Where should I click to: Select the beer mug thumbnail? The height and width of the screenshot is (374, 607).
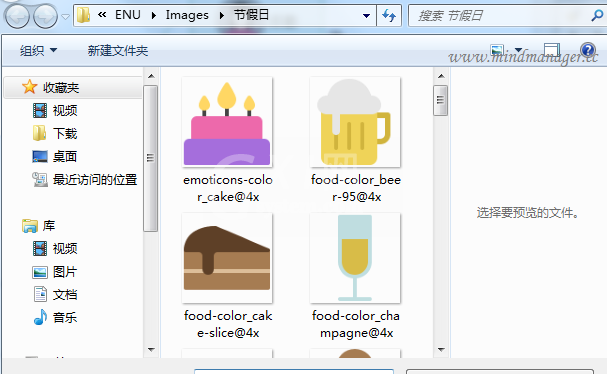pos(355,122)
